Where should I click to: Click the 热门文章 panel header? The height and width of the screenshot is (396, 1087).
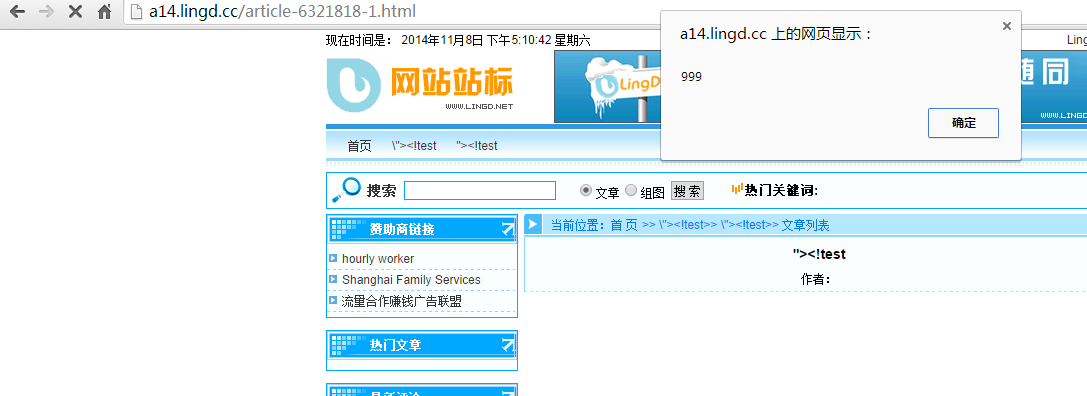(x=421, y=345)
